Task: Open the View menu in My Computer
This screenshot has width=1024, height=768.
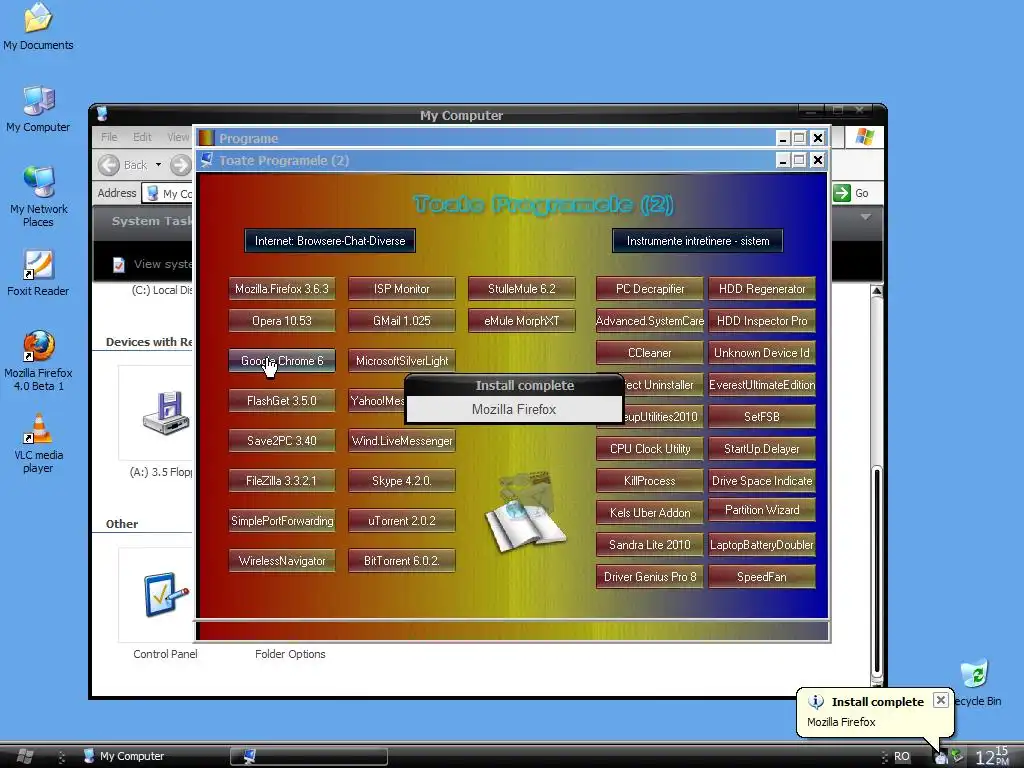Action: (178, 137)
